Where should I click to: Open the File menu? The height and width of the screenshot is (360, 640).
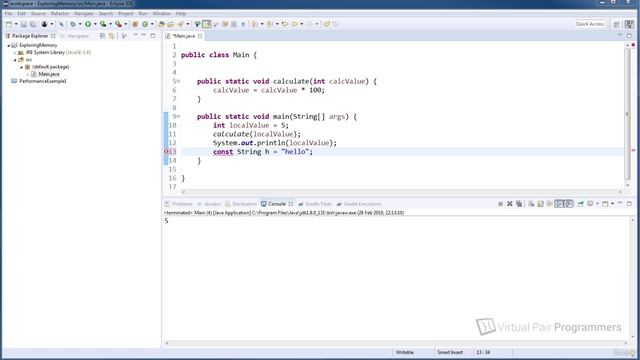pyautogui.click(x=8, y=13)
